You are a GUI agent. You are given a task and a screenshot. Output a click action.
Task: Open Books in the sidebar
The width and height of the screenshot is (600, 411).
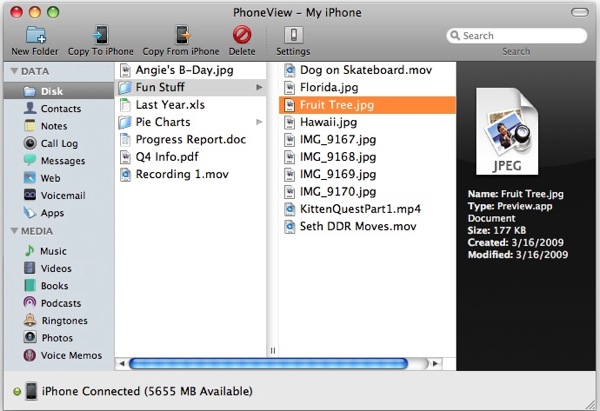[59, 286]
